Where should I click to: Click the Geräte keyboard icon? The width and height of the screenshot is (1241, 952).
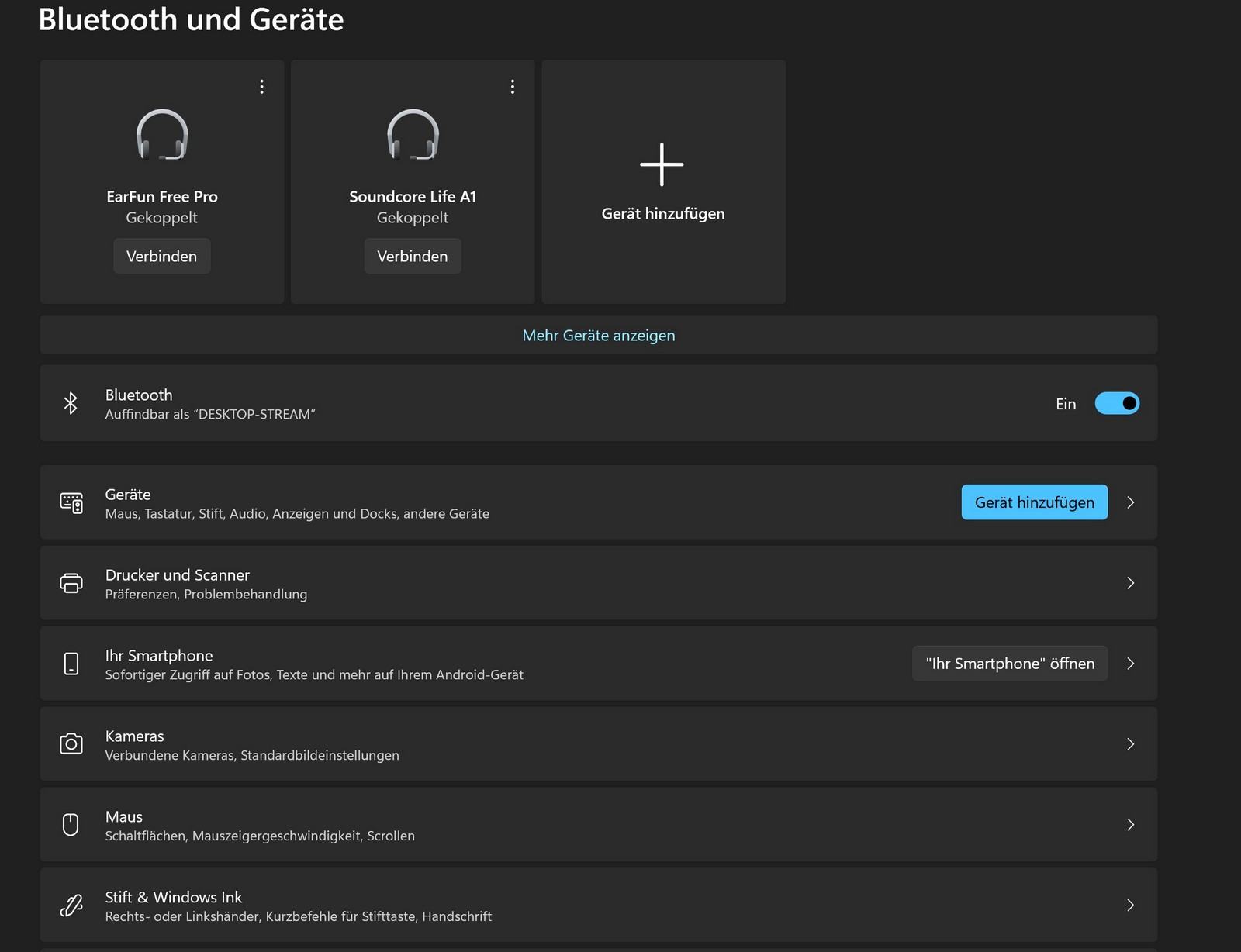tap(71, 503)
